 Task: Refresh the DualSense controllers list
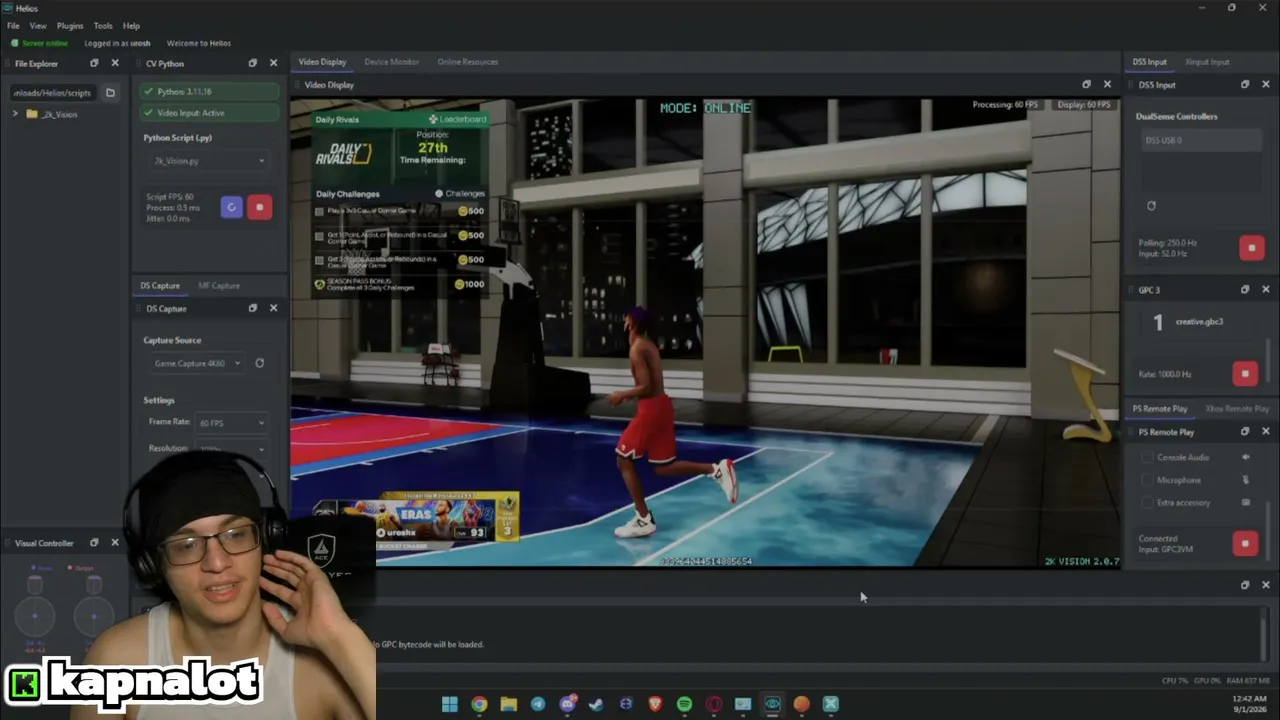tap(1151, 206)
